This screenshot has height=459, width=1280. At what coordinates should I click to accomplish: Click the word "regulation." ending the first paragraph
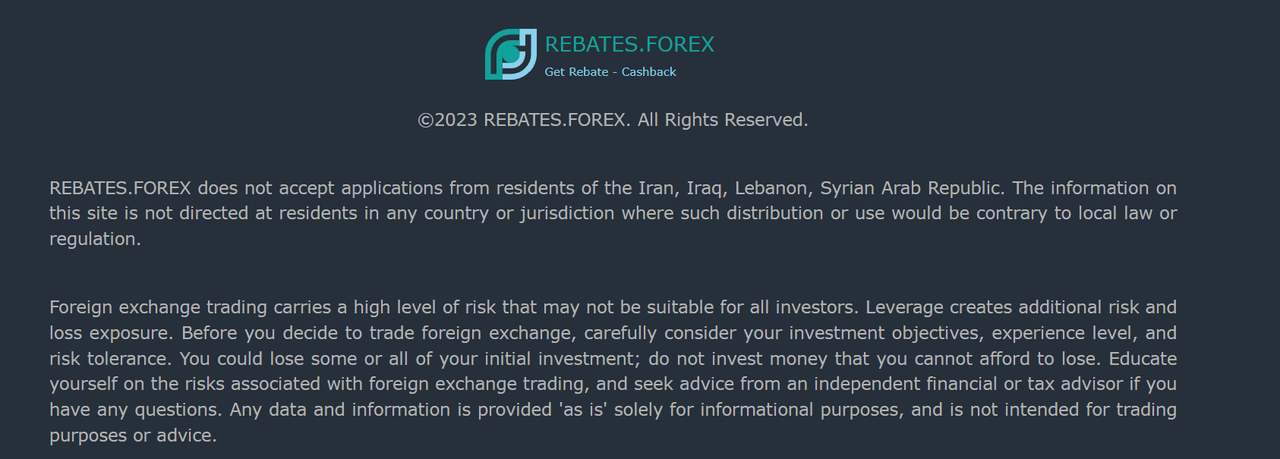pos(95,239)
